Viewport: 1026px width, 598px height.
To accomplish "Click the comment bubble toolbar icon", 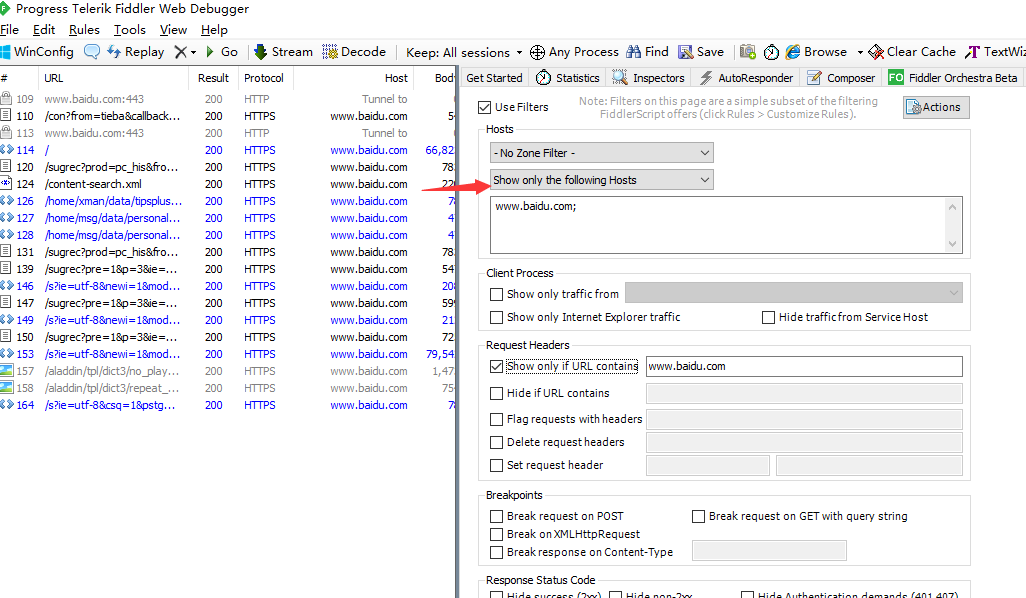I will coord(92,52).
